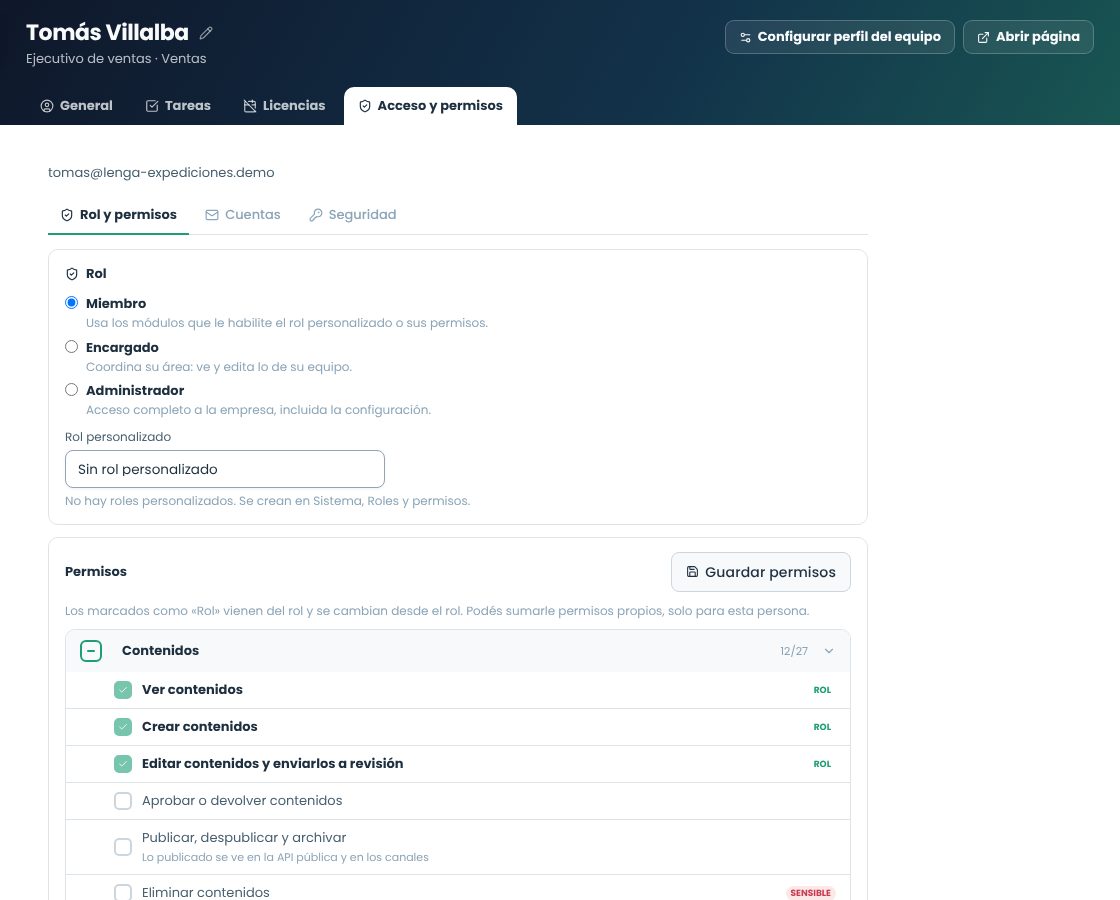This screenshot has height=900, width=1120.
Task: Select the Acceso y permisos tab
Action: pos(431,106)
